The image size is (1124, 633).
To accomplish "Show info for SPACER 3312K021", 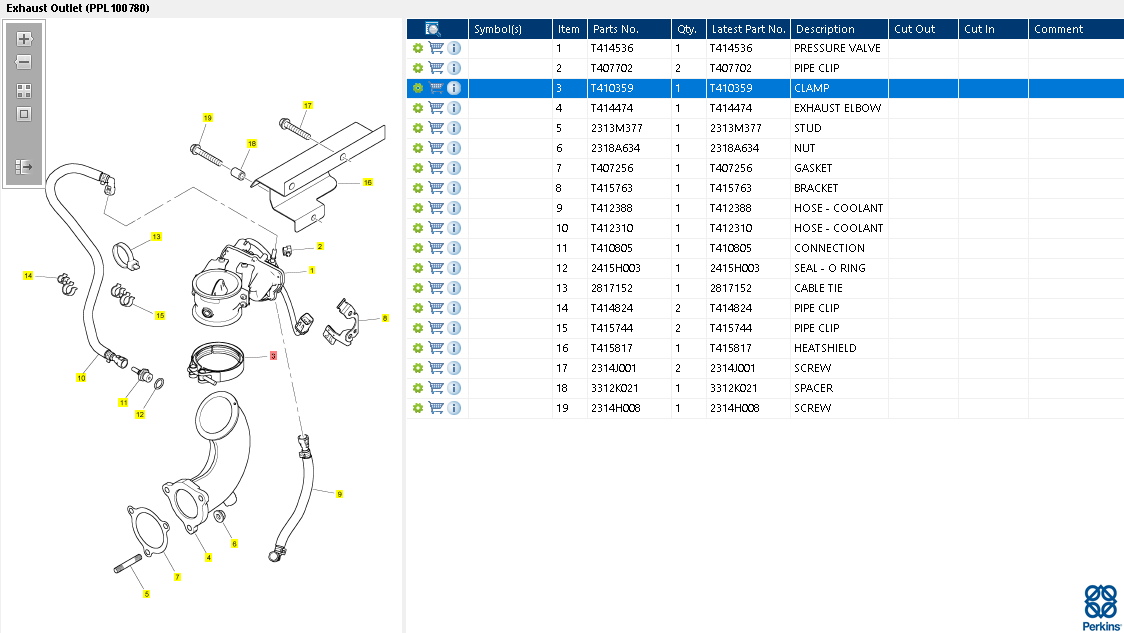I will coord(454,388).
